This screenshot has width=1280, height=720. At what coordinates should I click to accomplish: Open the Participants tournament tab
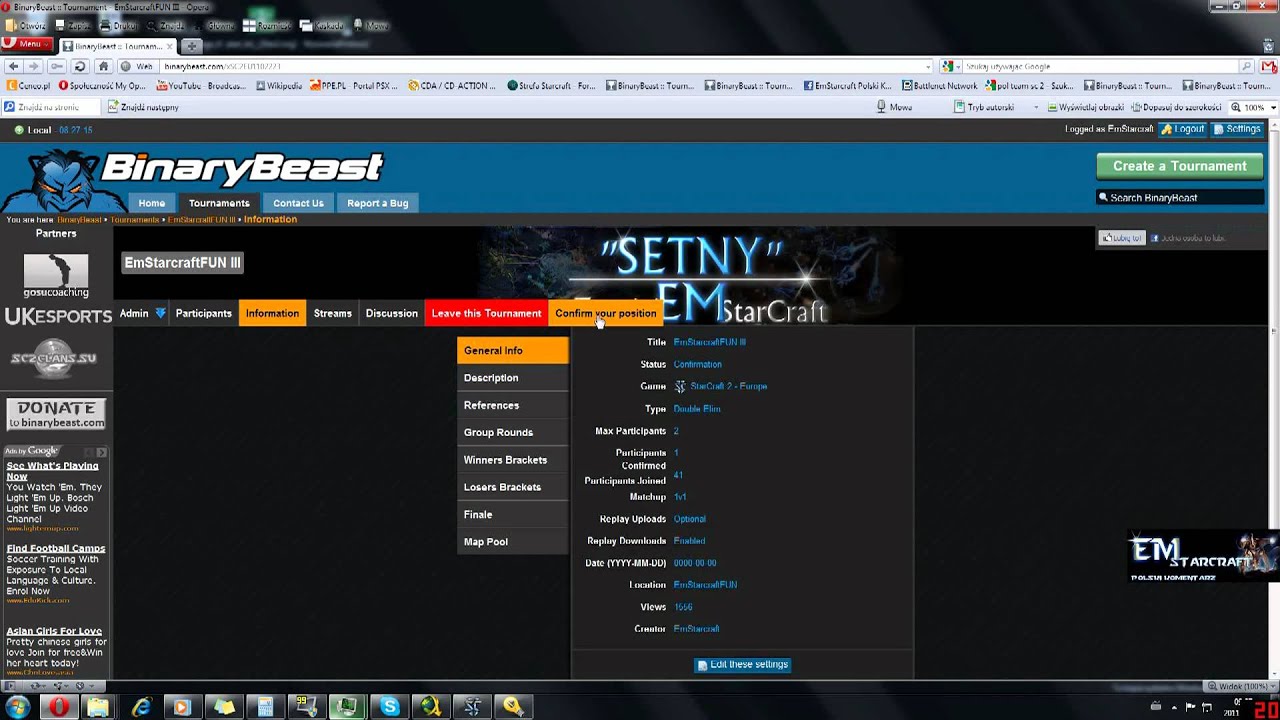tap(204, 314)
